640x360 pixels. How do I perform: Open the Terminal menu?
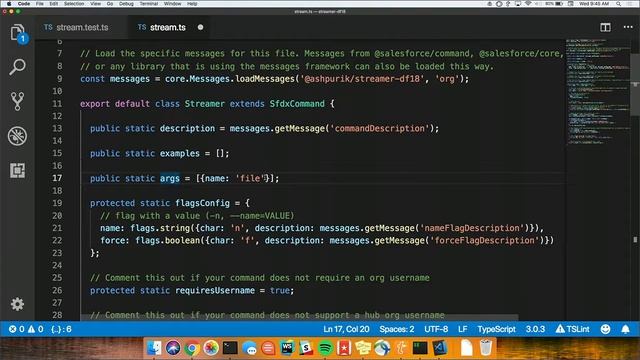pyautogui.click(x=149, y=3)
